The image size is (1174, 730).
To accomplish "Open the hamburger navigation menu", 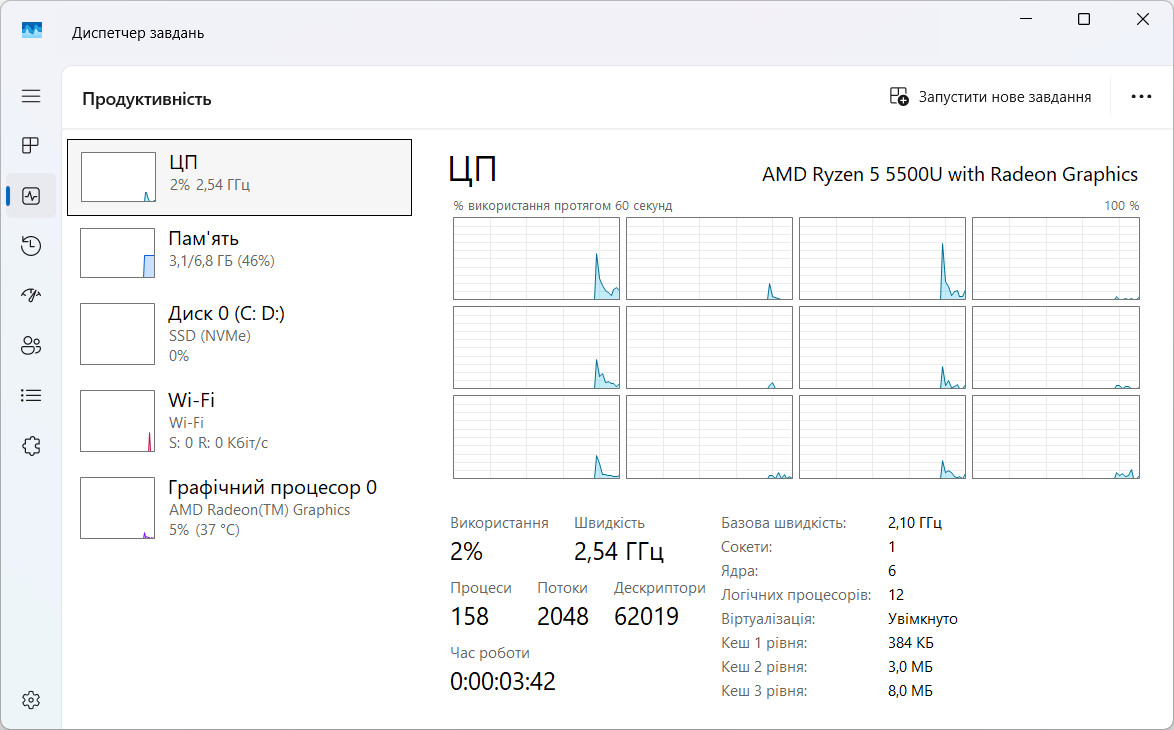I will pyautogui.click(x=31, y=96).
